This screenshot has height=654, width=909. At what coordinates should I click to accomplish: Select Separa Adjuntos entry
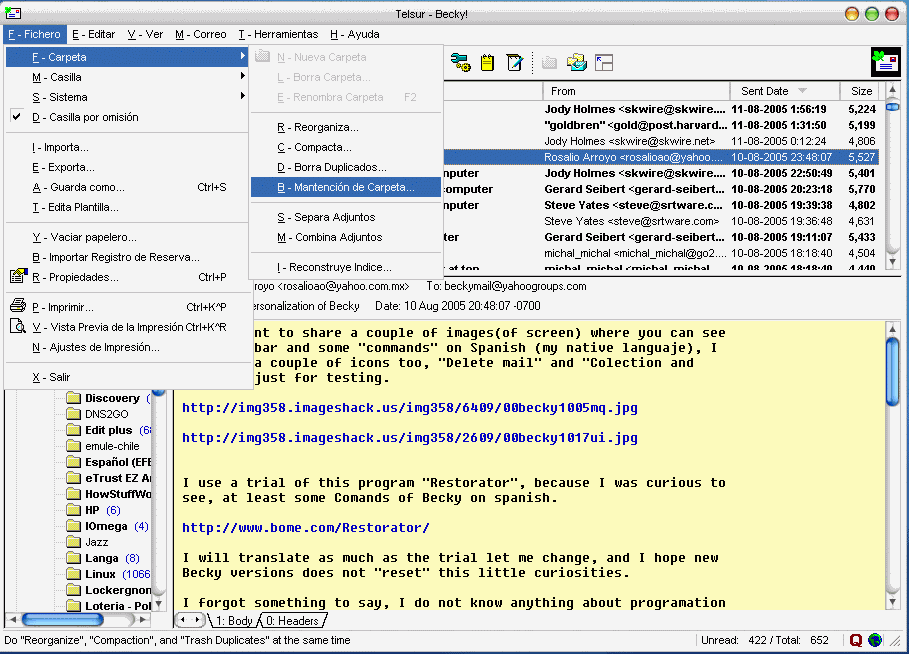pos(346,217)
